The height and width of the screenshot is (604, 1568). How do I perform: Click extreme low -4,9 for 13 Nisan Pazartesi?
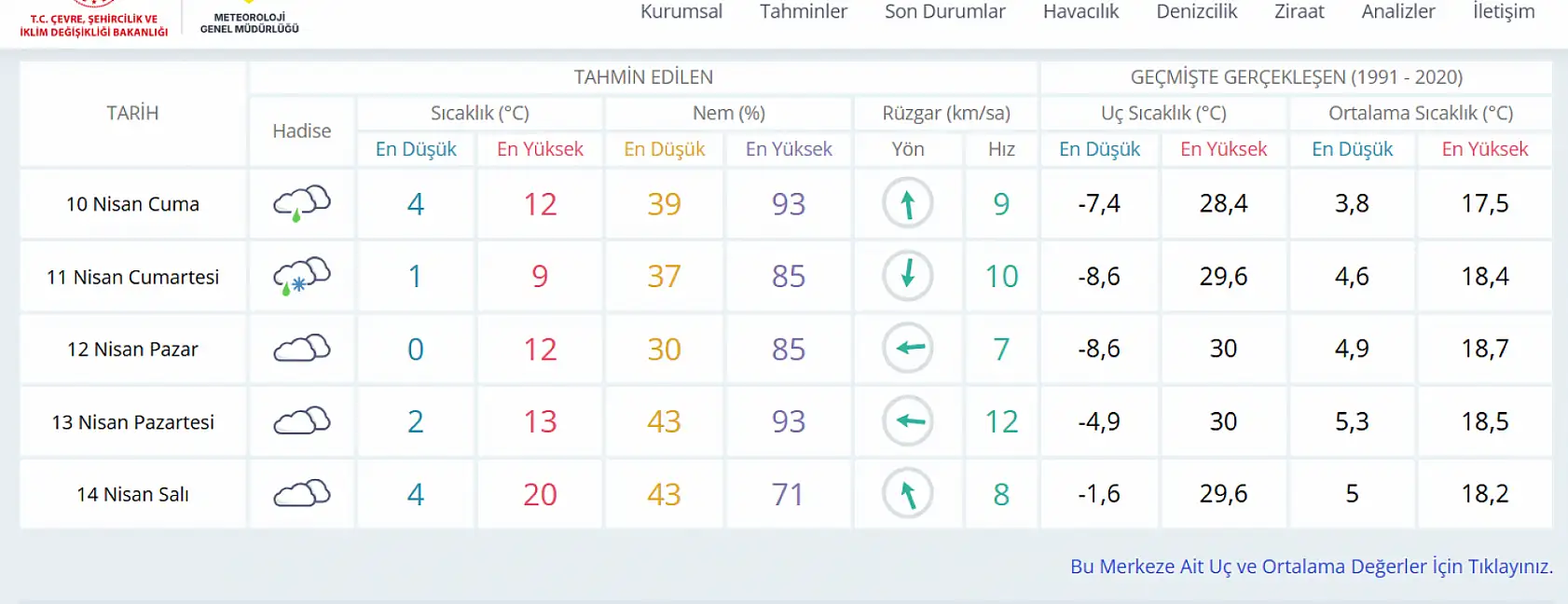coord(1099,422)
